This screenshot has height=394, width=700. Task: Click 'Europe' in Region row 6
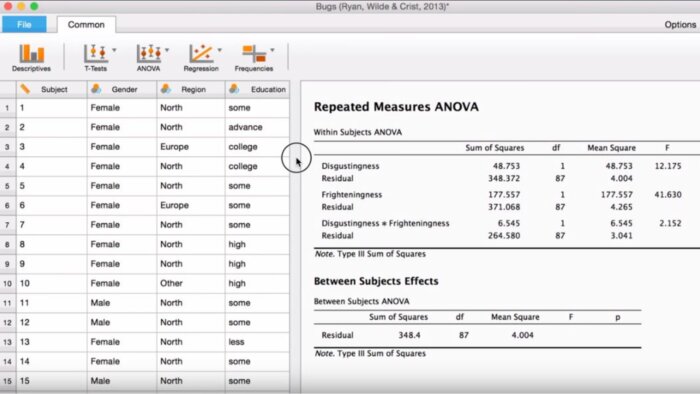[174, 205]
